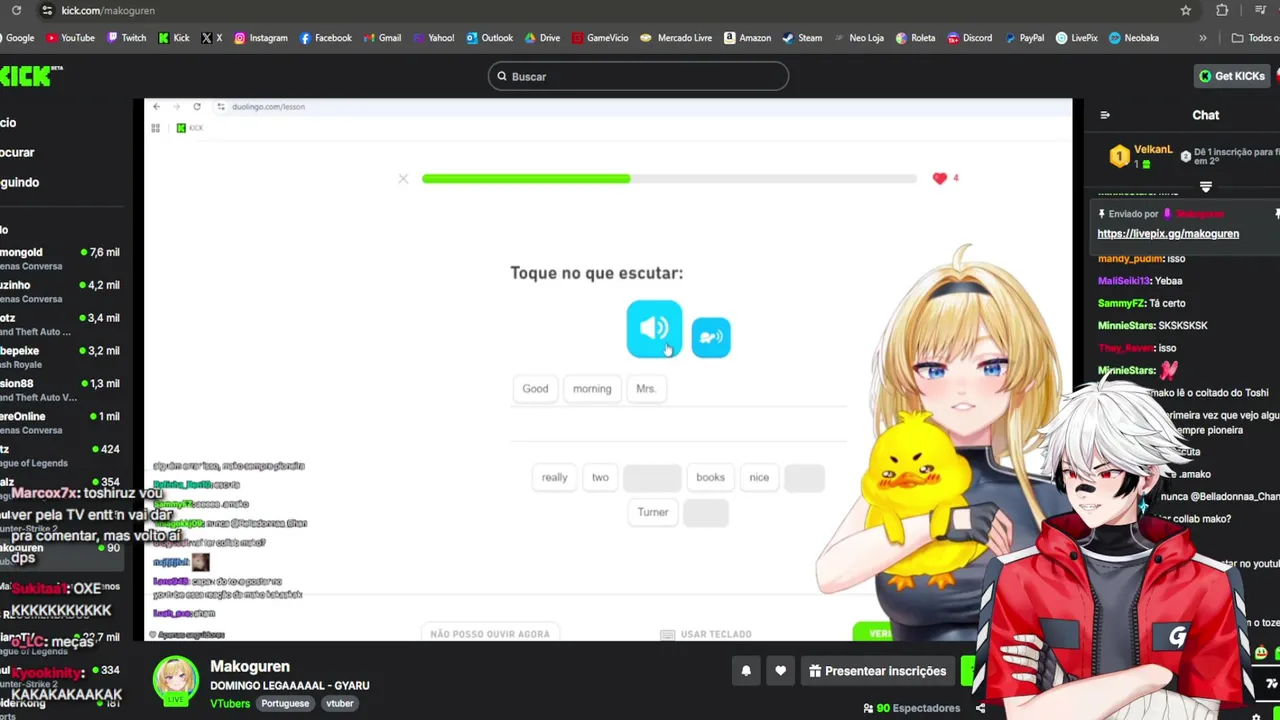This screenshot has width=1280, height=720.
Task: Open the Twitch bookmark
Action: click(126, 38)
